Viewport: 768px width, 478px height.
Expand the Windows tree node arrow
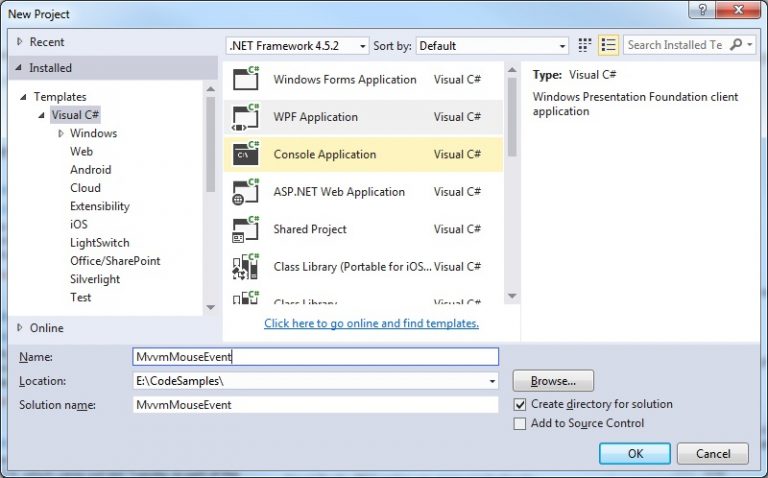tap(61, 133)
